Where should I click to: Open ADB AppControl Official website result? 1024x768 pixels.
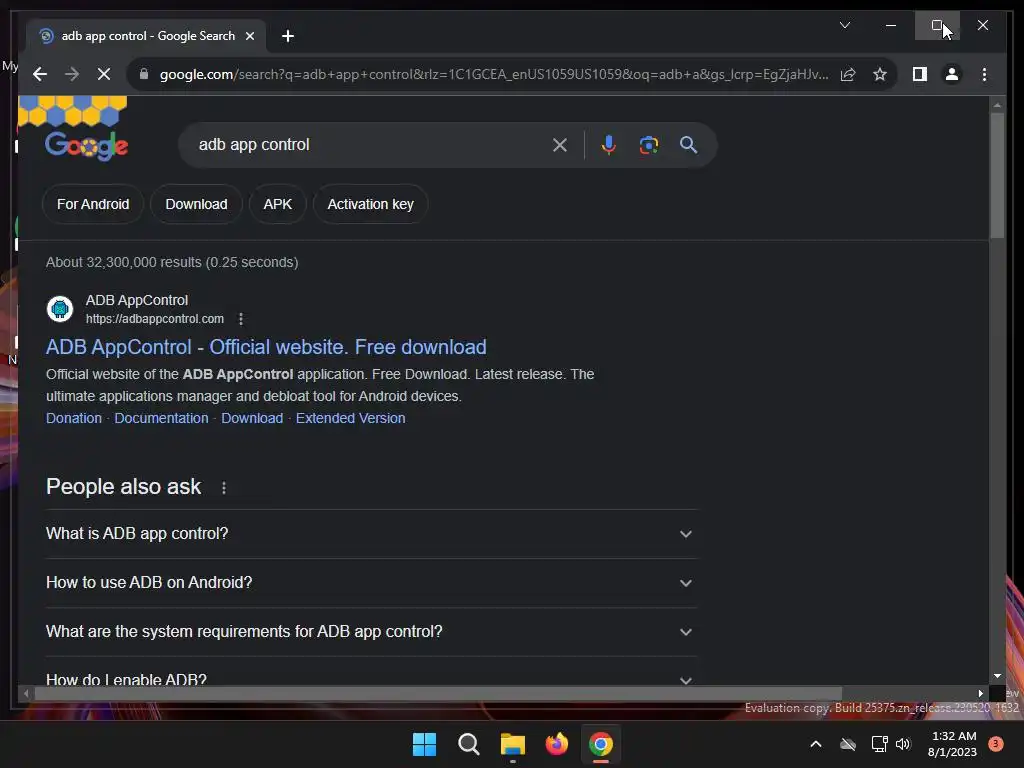coord(266,347)
